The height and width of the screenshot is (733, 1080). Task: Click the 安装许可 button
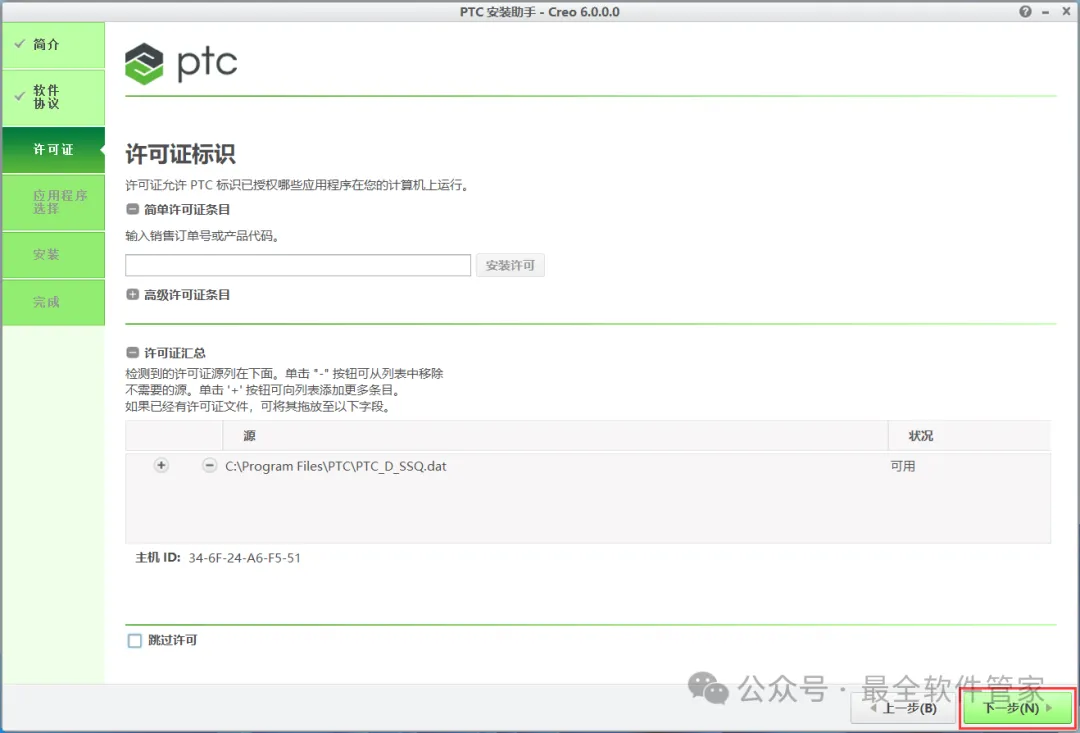point(510,265)
